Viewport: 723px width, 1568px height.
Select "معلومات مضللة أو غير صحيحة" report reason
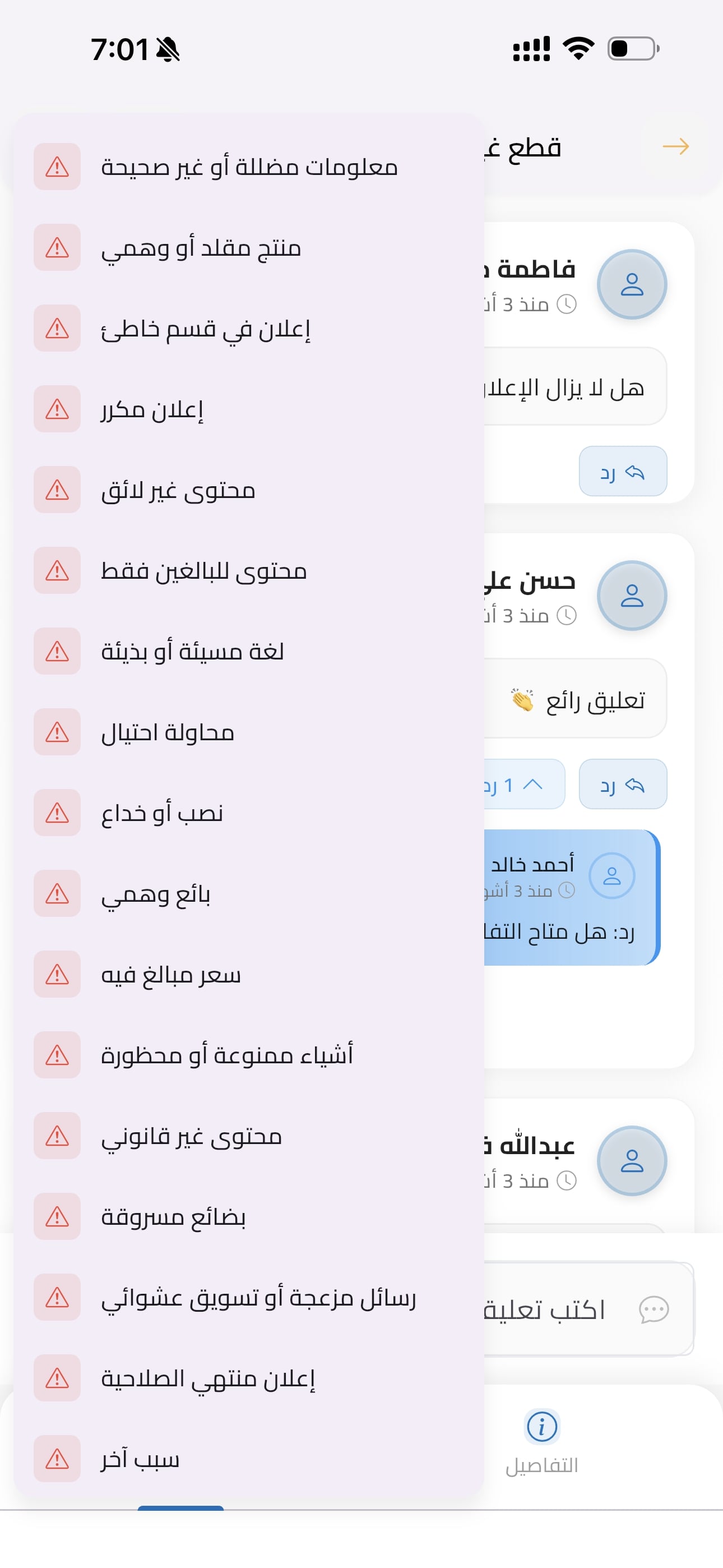coord(249,167)
